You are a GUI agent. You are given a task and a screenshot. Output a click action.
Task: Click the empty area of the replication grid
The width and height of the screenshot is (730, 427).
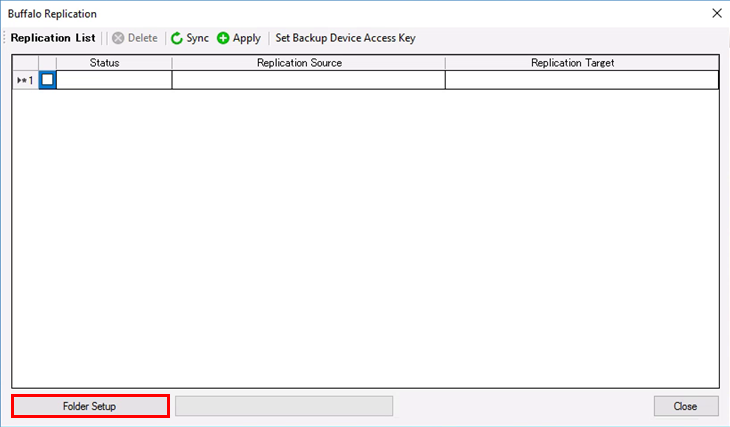[365, 240]
